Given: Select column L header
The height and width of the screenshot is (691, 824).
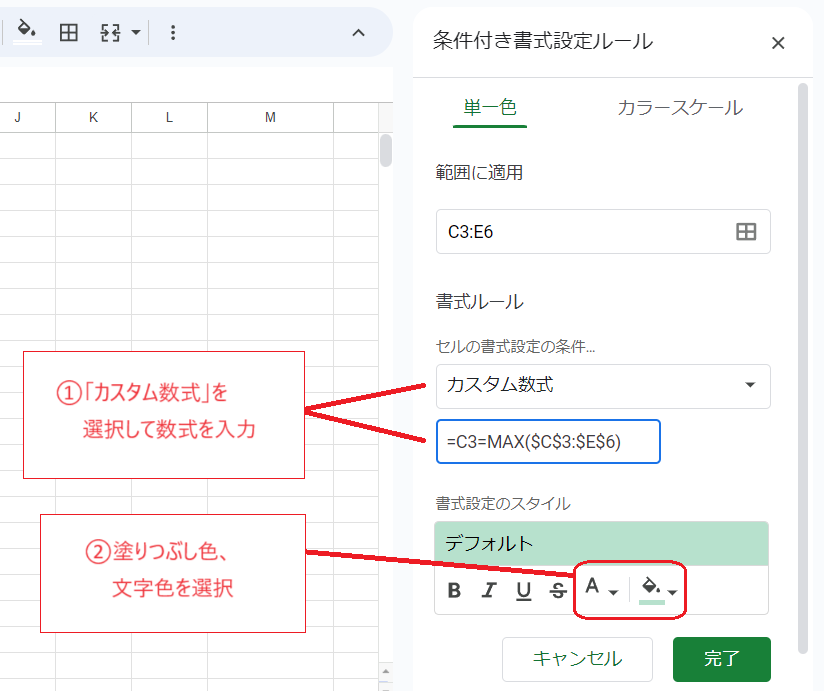Looking at the screenshot, I should (x=169, y=117).
